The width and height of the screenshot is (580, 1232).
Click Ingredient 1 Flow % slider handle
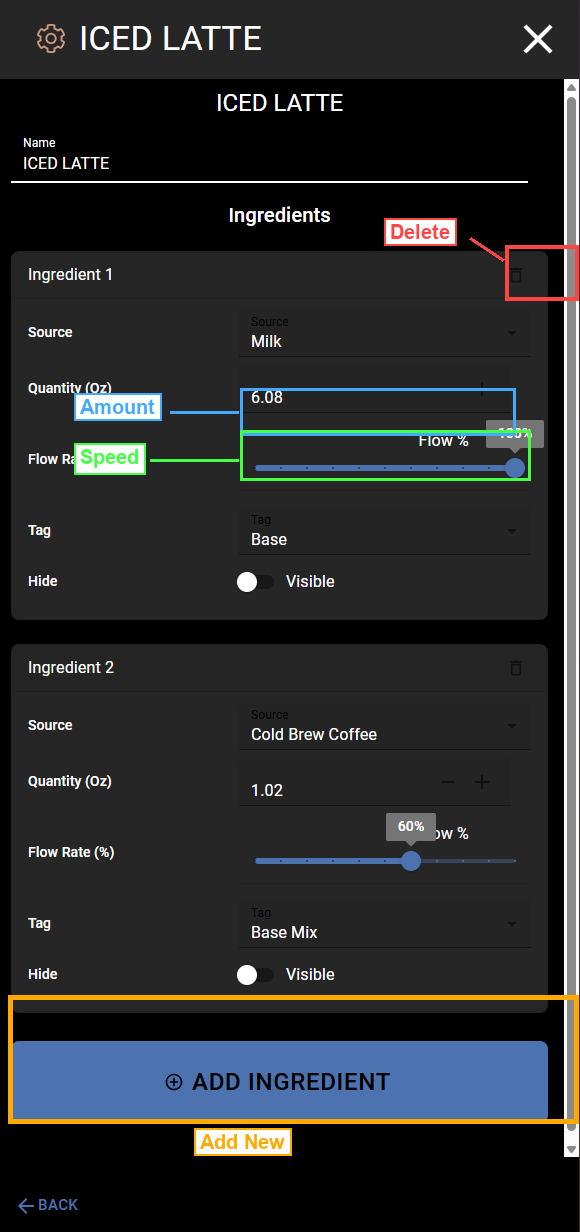[x=514, y=468]
